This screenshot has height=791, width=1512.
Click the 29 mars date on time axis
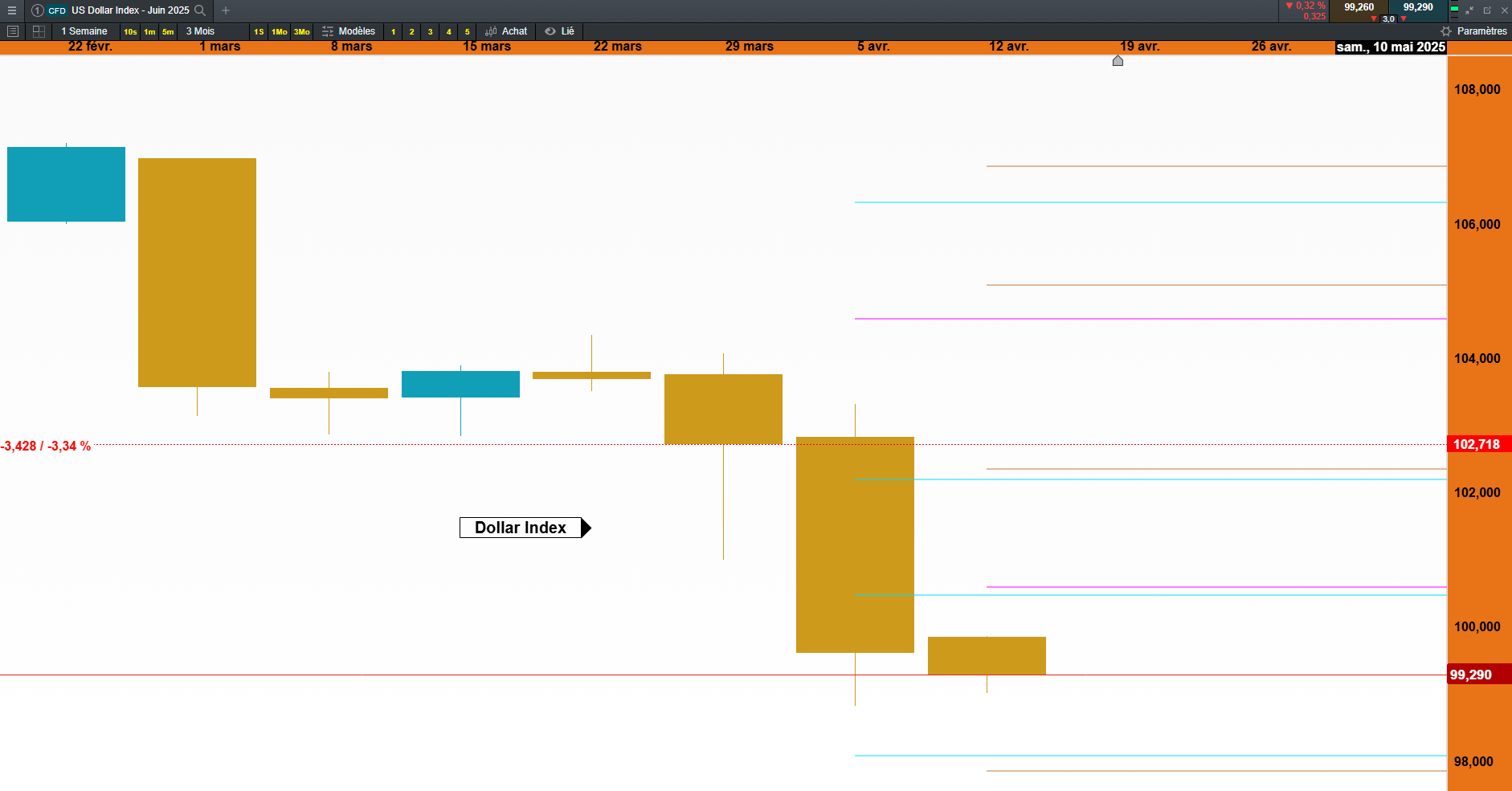[x=750, y=47]
